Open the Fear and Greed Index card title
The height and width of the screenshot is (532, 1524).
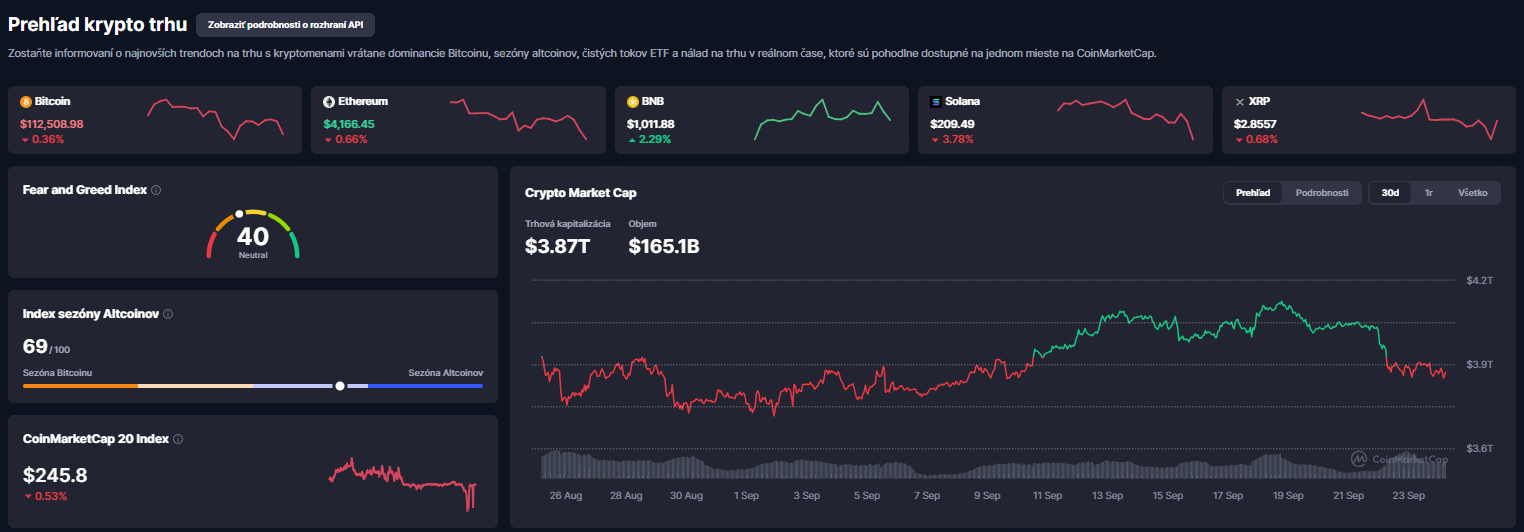click(85, 190)
